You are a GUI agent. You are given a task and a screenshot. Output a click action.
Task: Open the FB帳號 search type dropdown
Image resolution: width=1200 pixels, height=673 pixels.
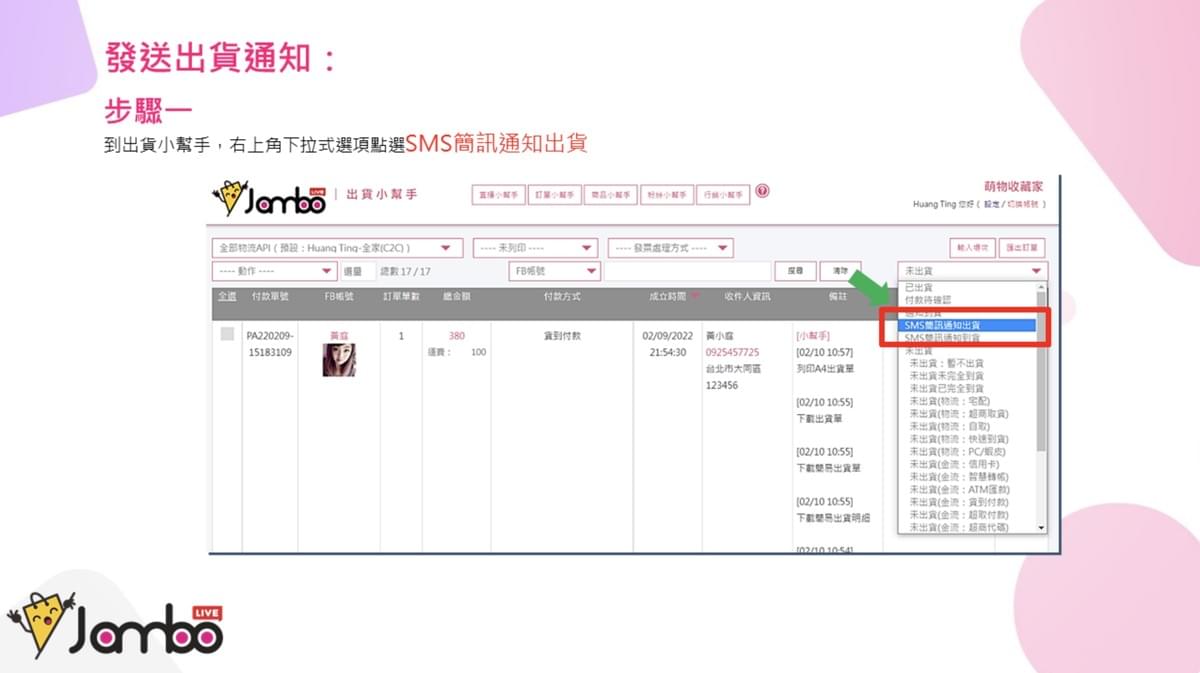coord(554,271)
